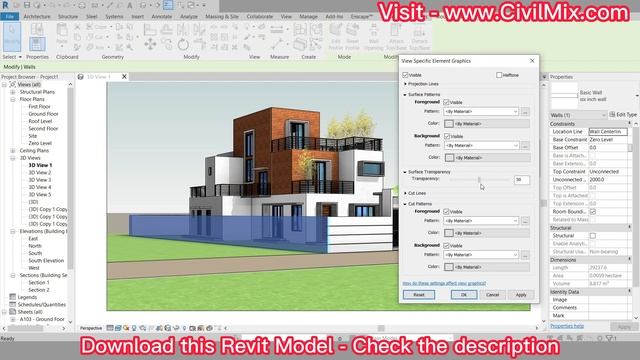This screenshot has height=360, width=640.
Task: Click OK in View Specific Element Graphics
Action: [464, 295]
